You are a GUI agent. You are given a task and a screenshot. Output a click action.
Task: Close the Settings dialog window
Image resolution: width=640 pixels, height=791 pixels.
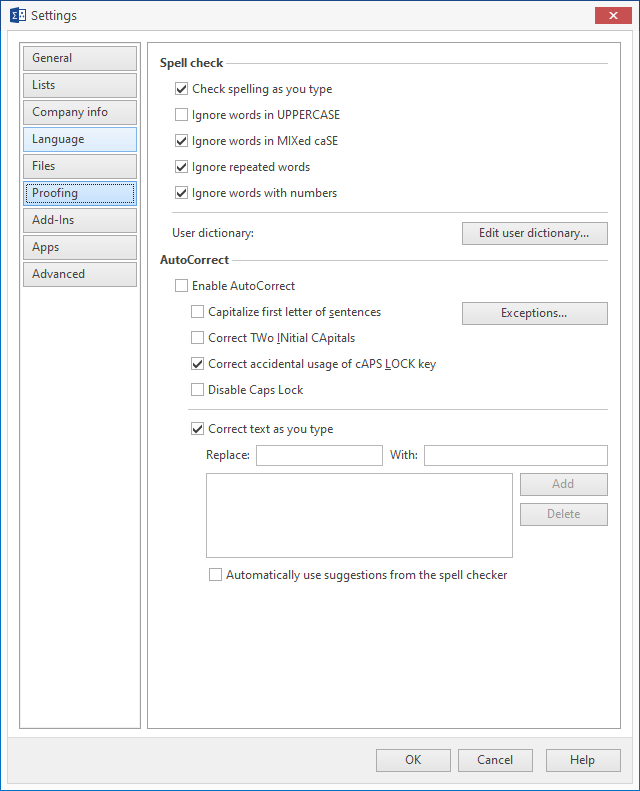(x=613, y=15)
